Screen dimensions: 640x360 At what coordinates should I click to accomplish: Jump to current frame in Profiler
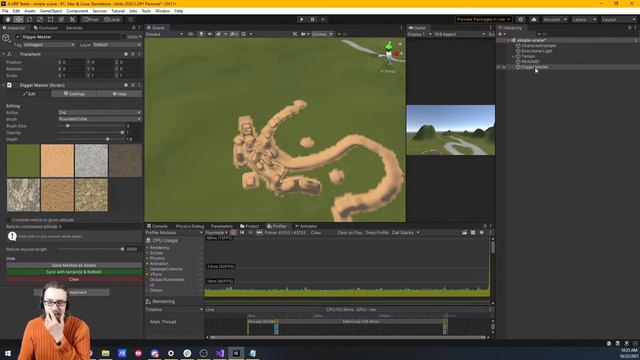click(259, 233)
